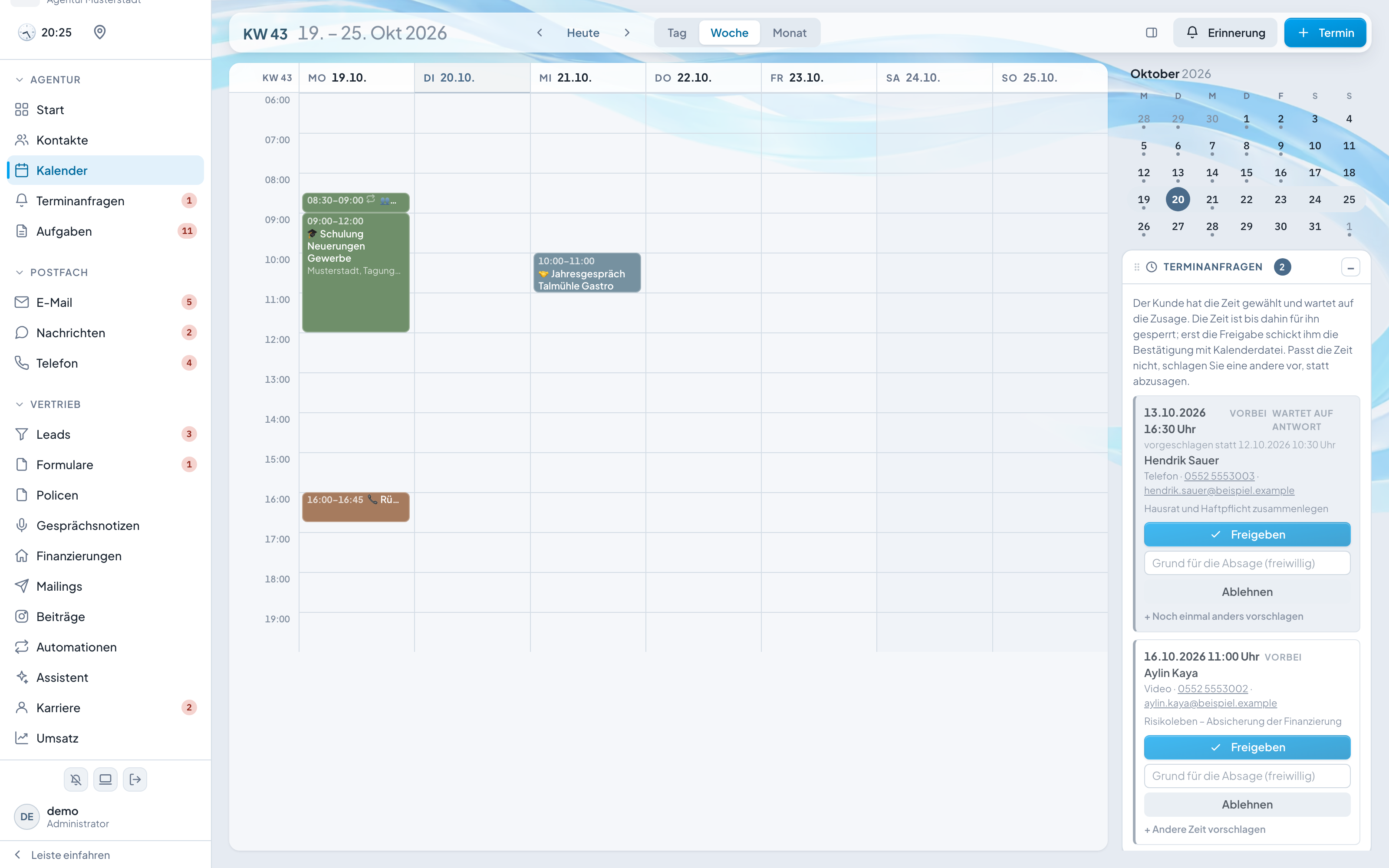Click Grund für die Absage field for Hendrik Sauer
The height and width of the screenshot is (868, 1389).
tap(1247, 563)
